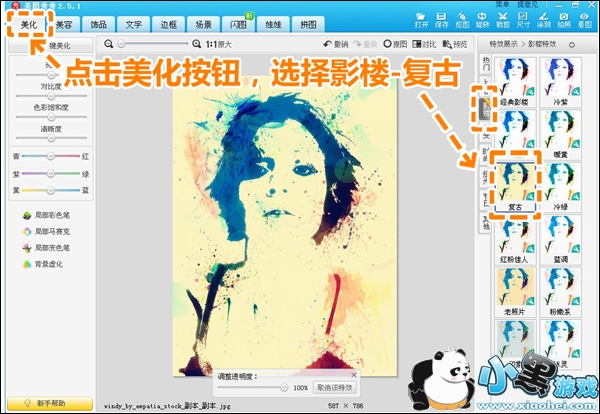The image size is (600, 414).
Task: Select the 其他 effects side tab
Action: (486, 223)
